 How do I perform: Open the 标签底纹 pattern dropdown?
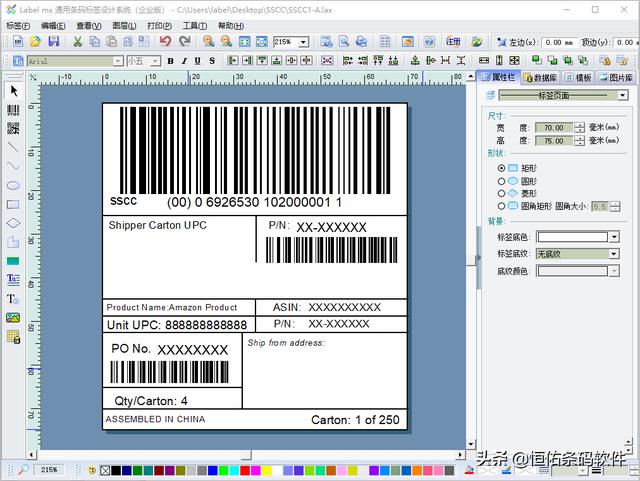click(613, 254)
